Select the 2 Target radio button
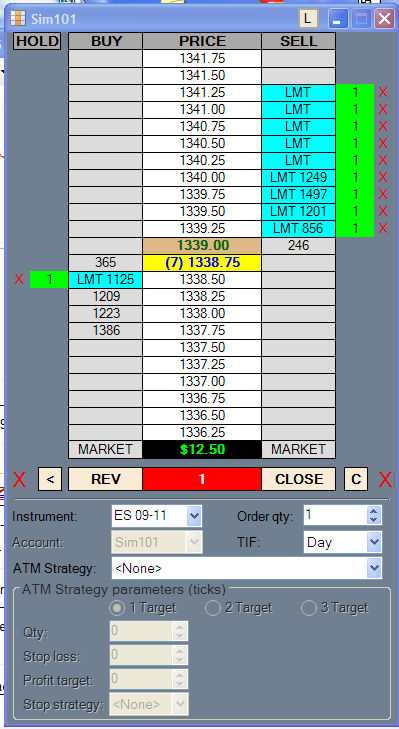Screen dimensions: 399x729 [213, 608]
